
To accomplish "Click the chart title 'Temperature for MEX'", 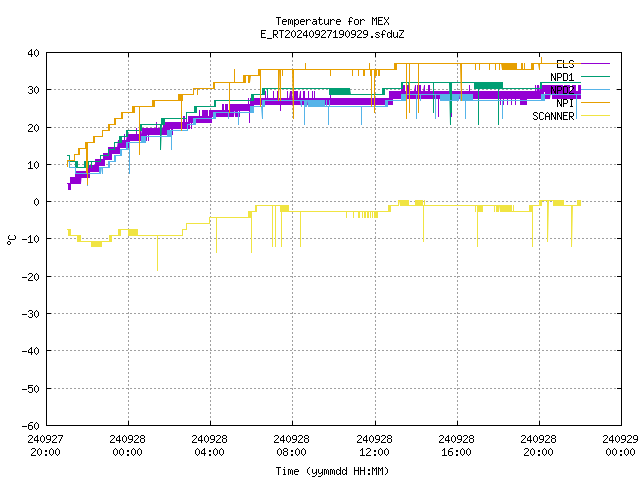I will [332, 21].
